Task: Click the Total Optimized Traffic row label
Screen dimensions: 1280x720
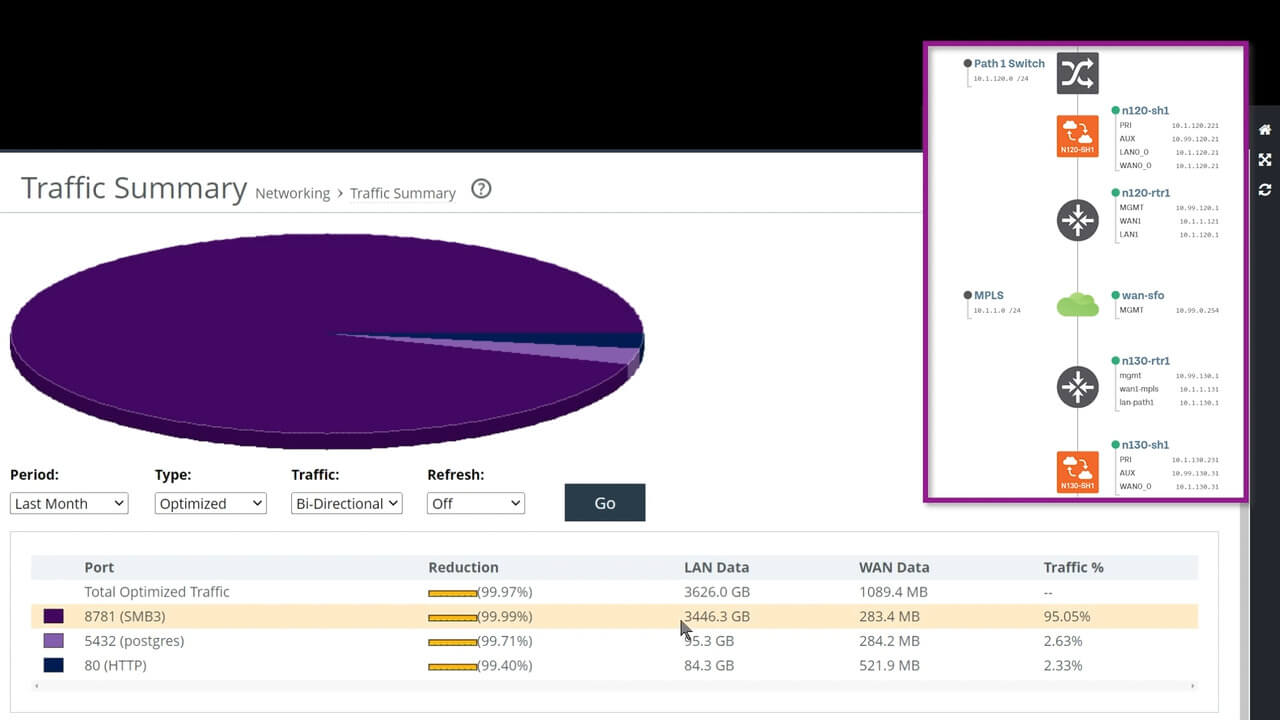Action: pyautogui.click(x=157, y=592)
